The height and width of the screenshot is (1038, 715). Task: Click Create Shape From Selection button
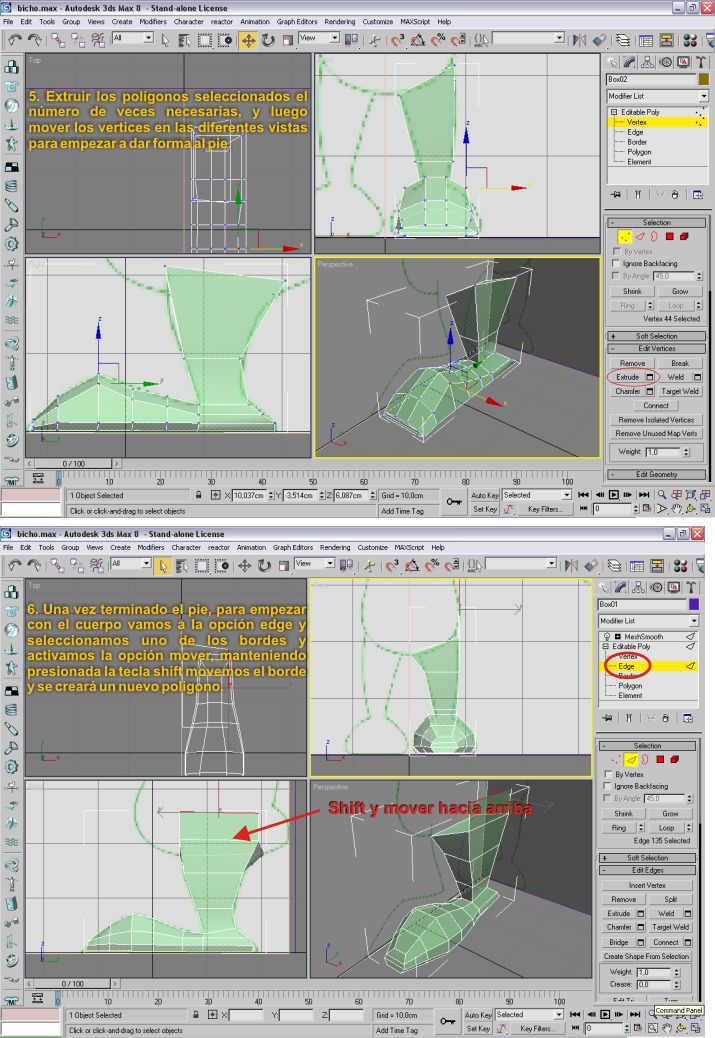(646, 957)
